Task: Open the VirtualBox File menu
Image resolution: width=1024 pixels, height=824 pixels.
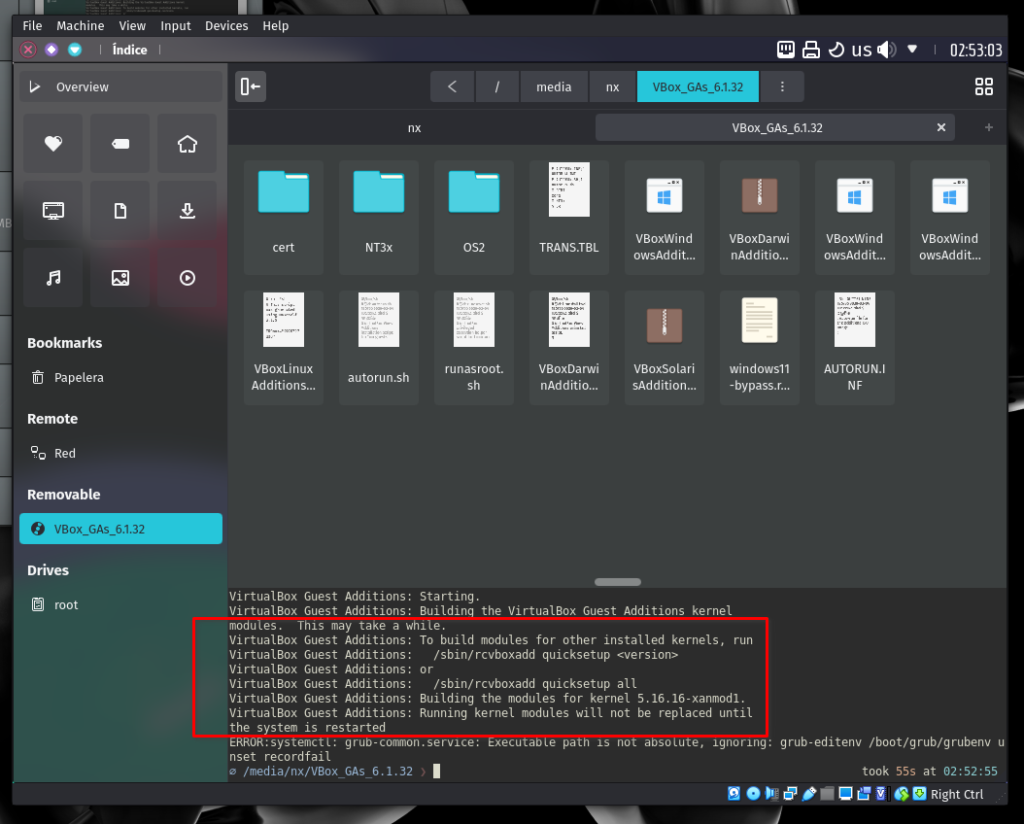Action: click(32, 25)
